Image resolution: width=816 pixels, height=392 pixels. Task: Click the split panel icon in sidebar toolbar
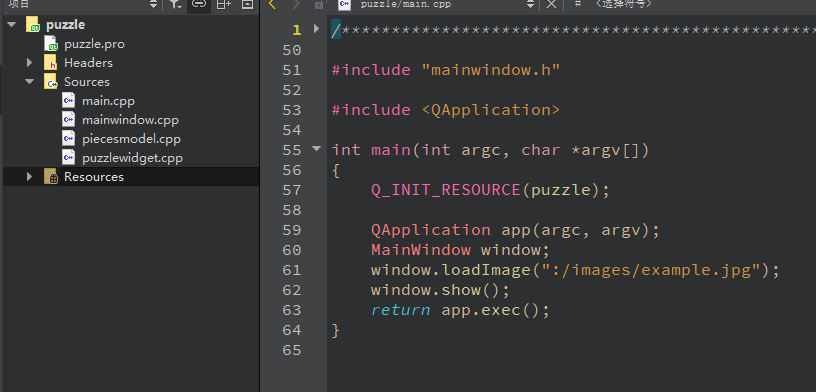pos(223,4)
